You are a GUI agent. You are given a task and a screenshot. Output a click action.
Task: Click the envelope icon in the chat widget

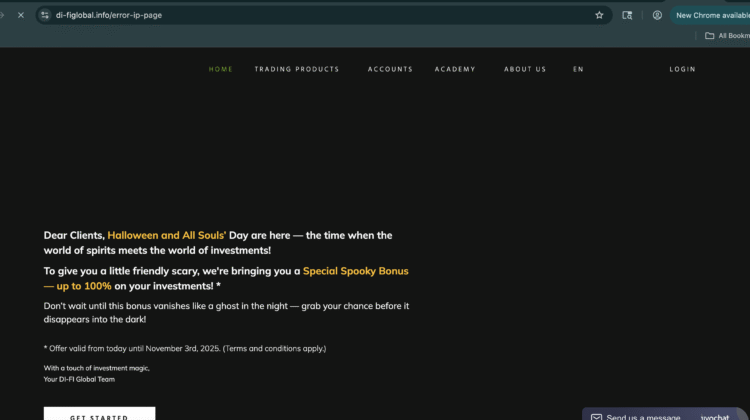coord(596,416)
